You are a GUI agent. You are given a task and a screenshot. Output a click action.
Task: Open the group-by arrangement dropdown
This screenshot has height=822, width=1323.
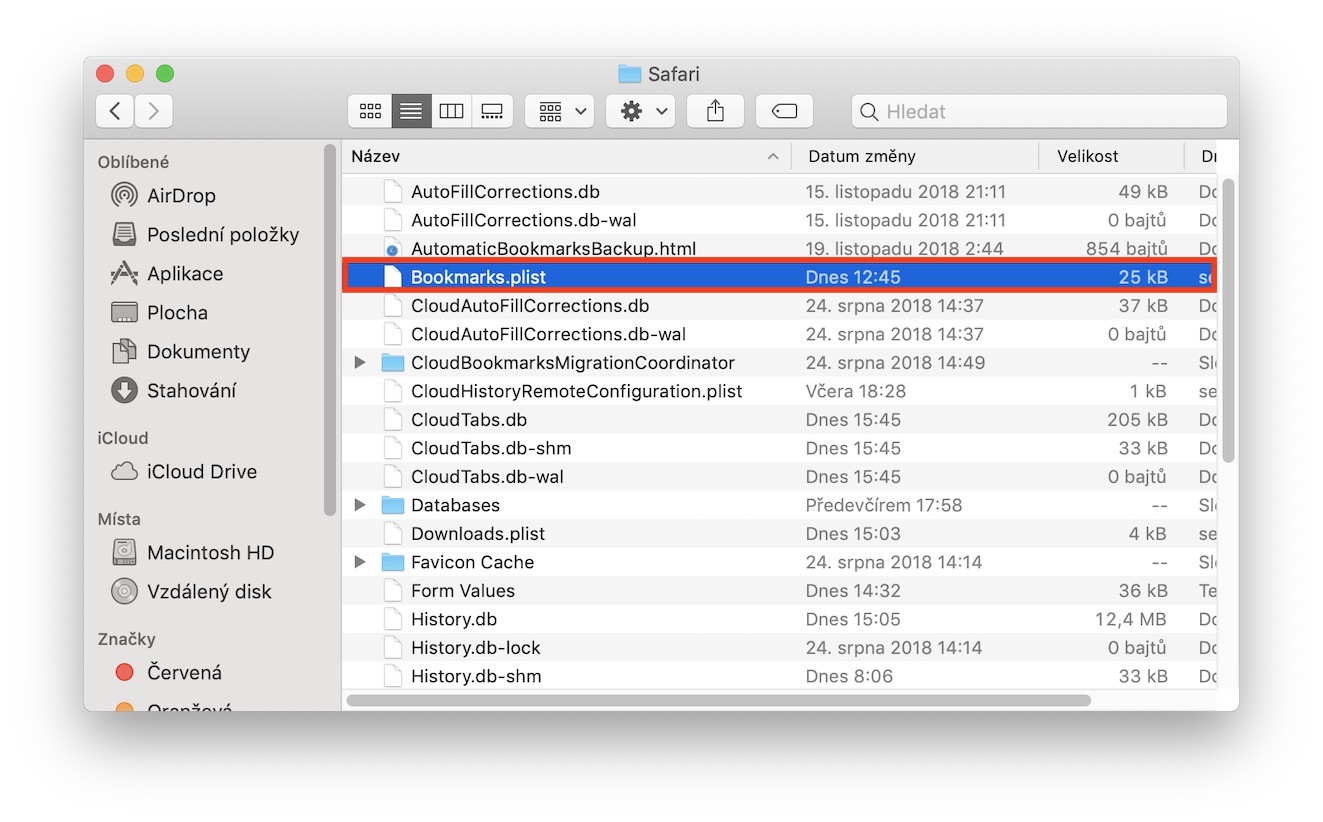pyautogui.click(x=560, y=111)
